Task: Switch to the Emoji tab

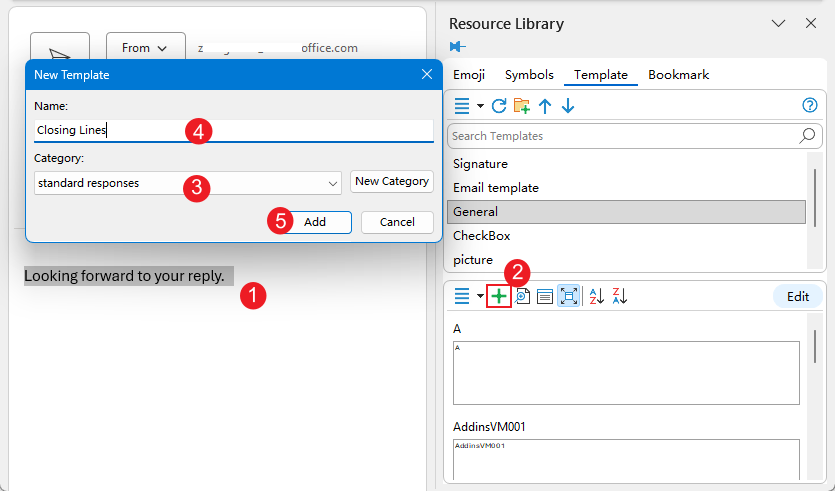Action: [x=469, y=75]
